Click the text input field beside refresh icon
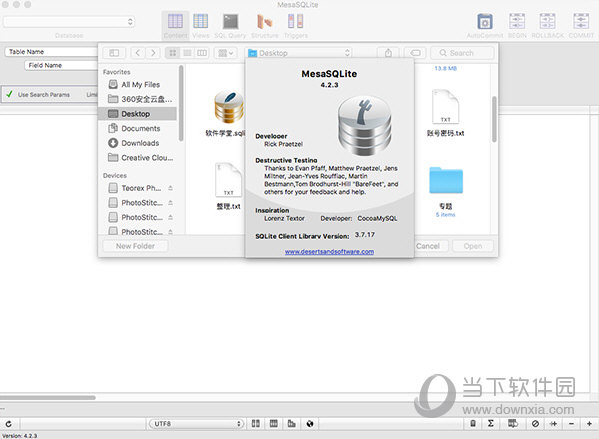The image size is (599, 439). coord(82,423)
